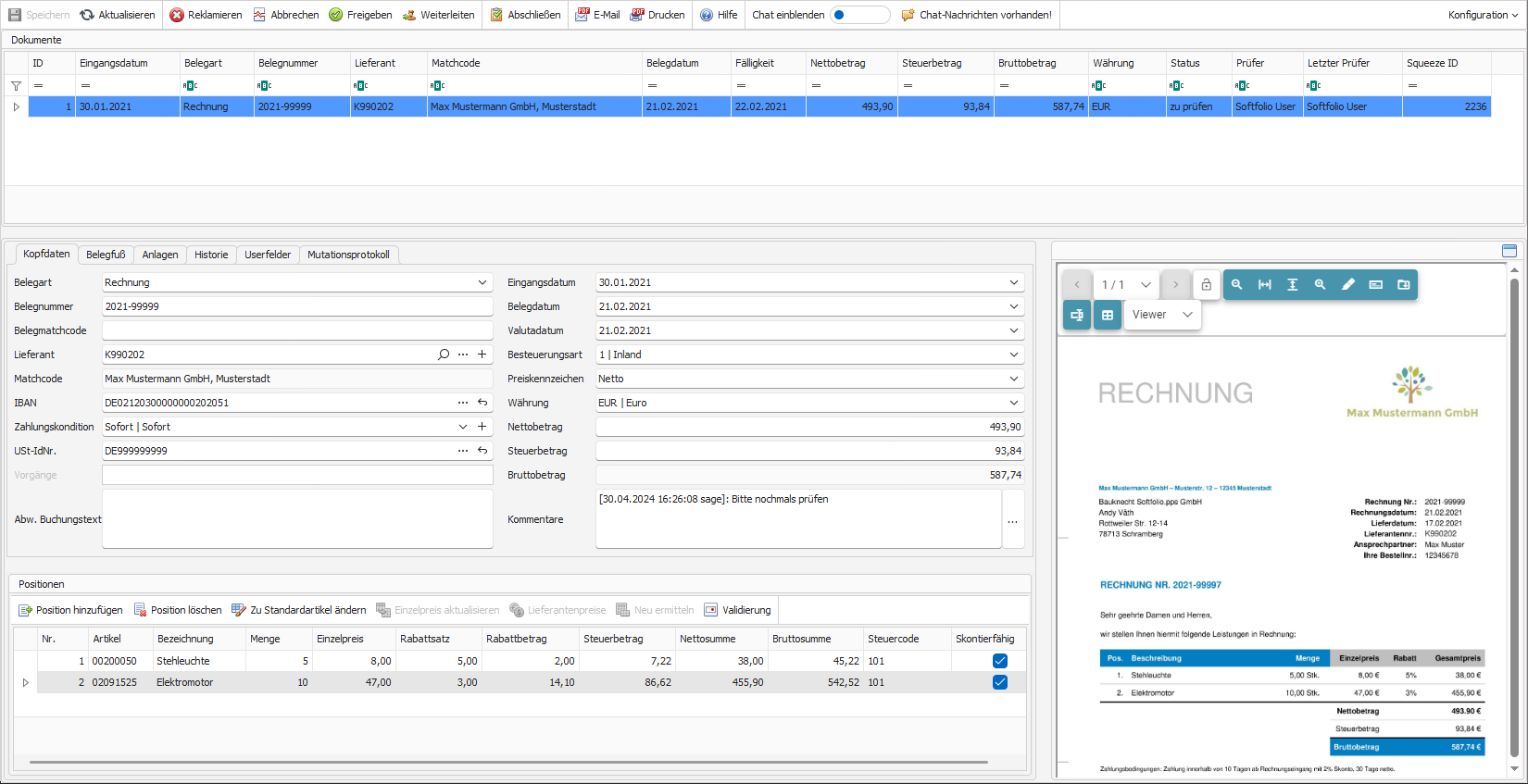Open the Mutationsprotokoll tab
This screenshot has width=1528, height=784.
tap(348, 255)
